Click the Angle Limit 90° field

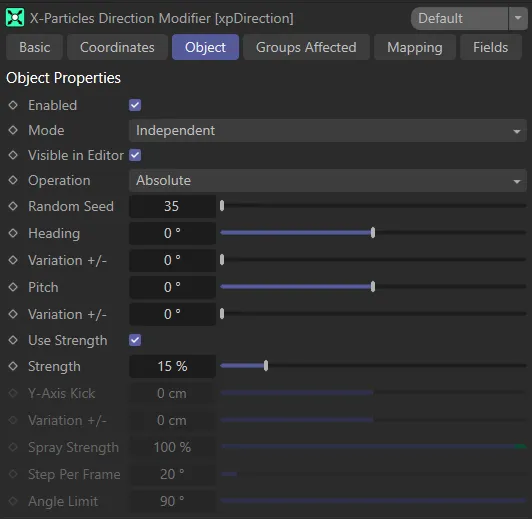pos(172,501)
